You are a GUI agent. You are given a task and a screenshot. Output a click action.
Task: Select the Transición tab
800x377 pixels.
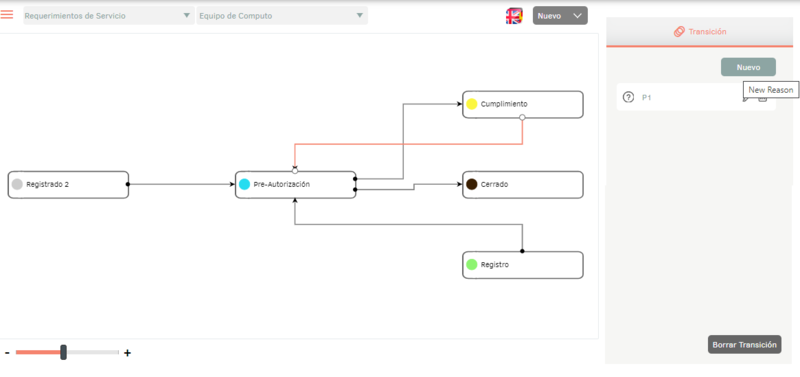coord(699,32)
